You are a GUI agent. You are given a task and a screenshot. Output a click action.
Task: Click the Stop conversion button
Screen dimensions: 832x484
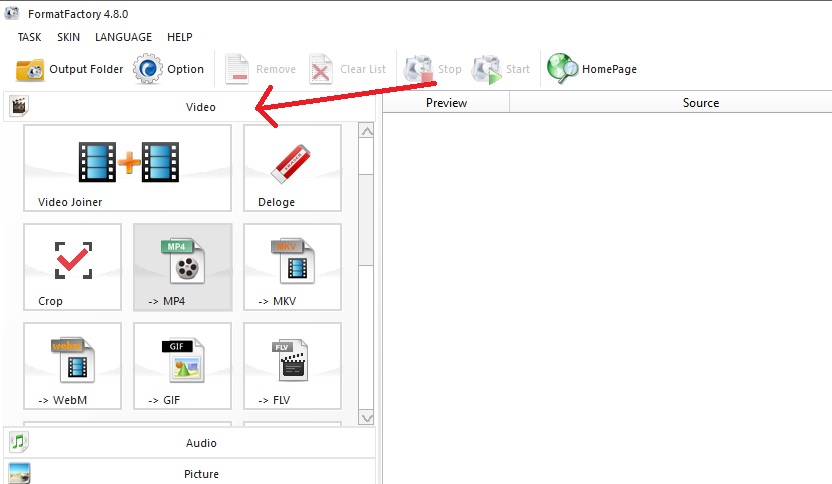point(432,69)
